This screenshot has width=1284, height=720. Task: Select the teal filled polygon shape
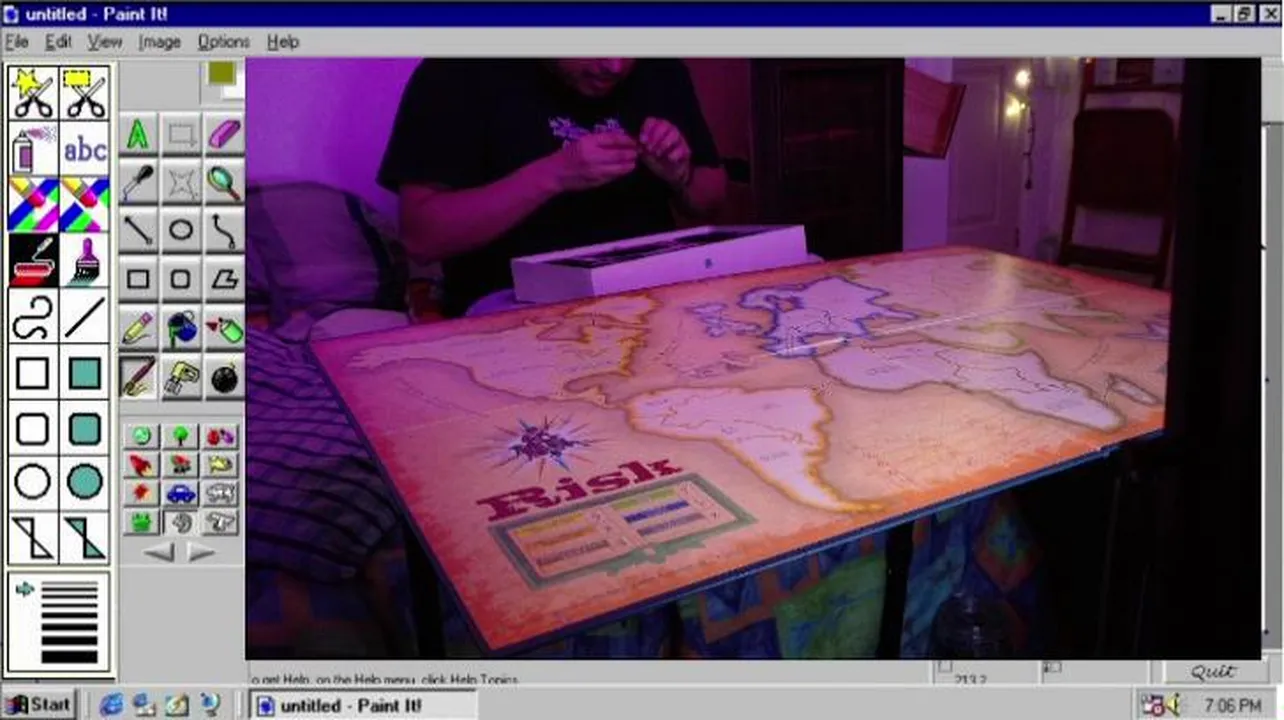85,537
